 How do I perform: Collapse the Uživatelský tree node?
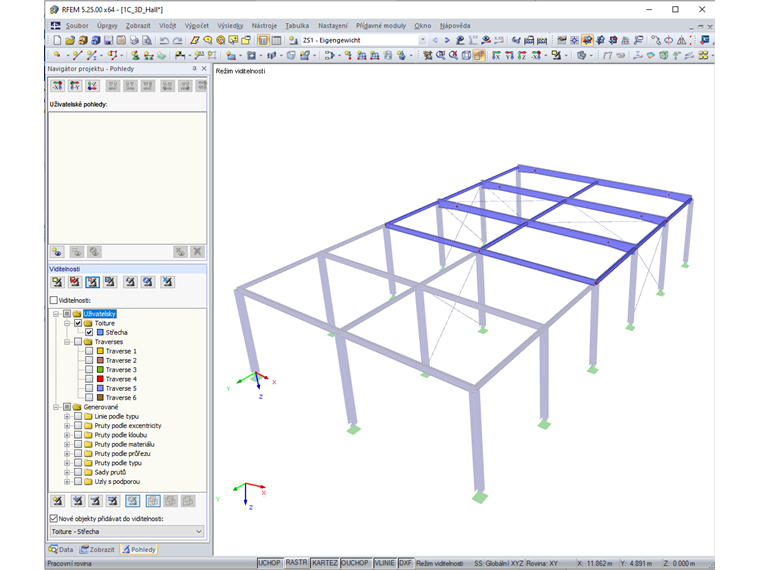pyautogui.click(x=56, y=314)
